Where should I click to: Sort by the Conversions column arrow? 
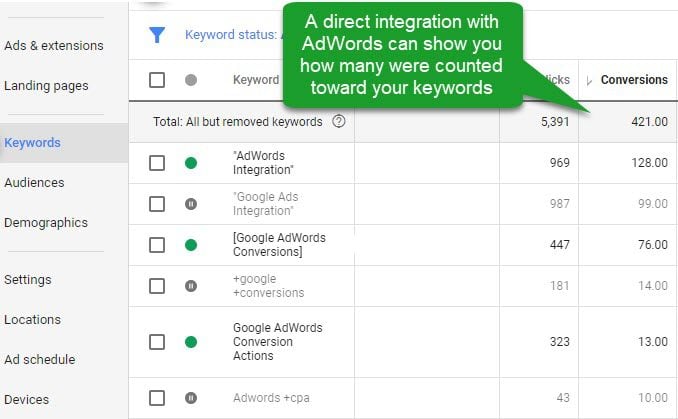coord(588,80)
